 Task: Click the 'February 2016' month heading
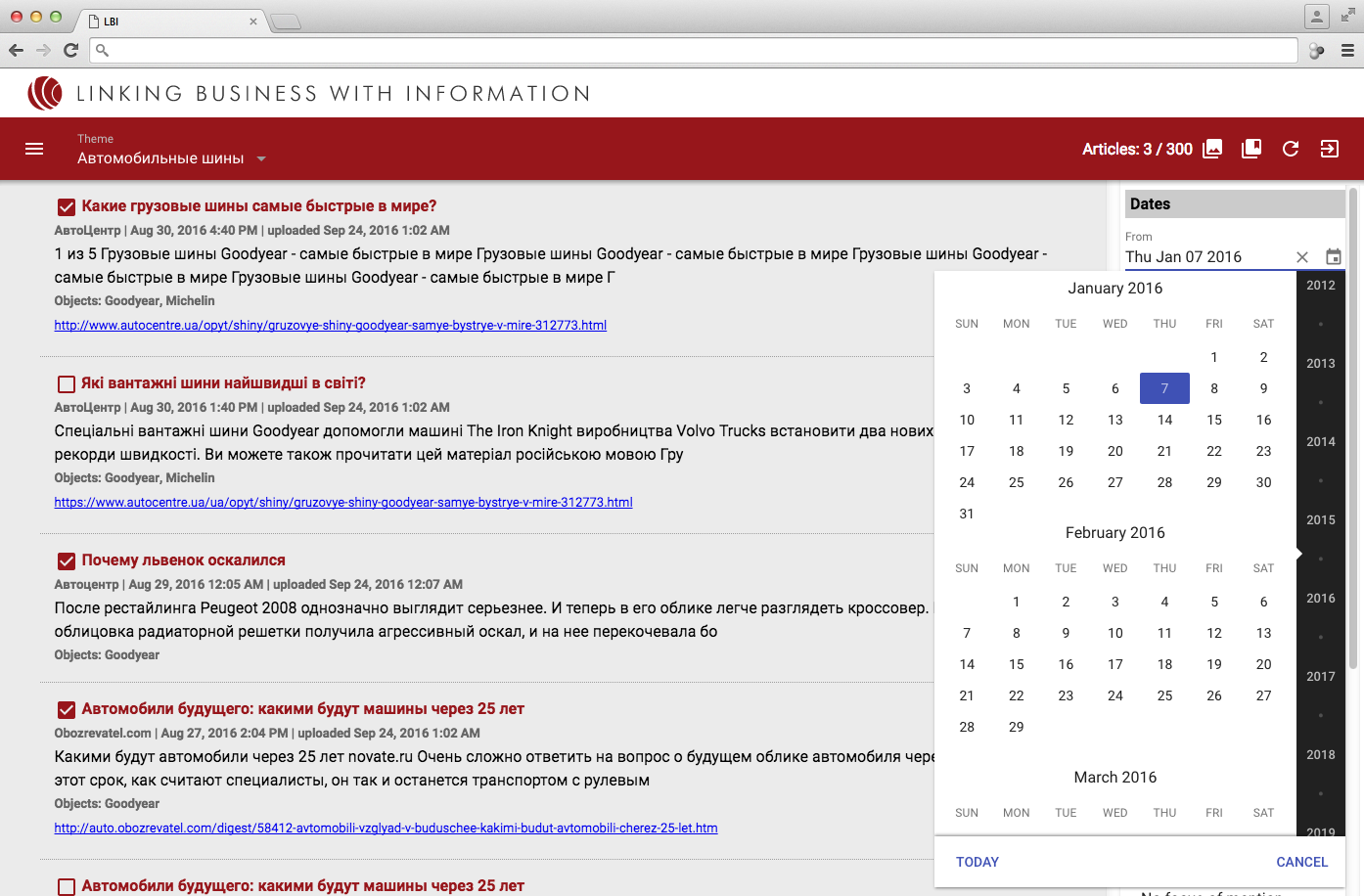1115,533
